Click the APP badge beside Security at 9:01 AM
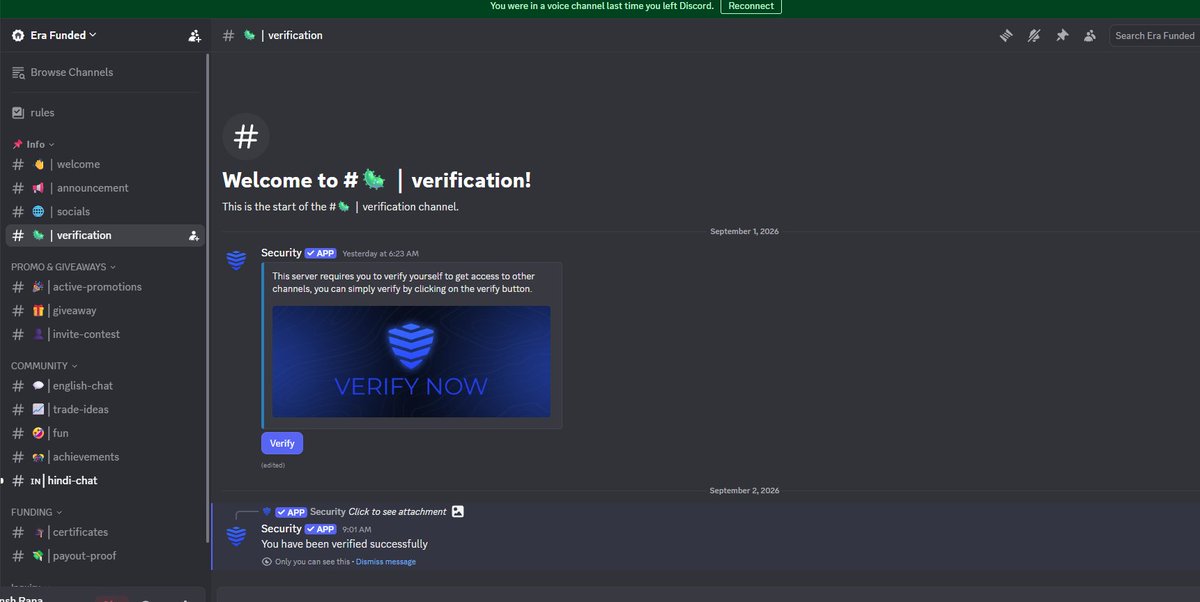 tap(321, 529)
